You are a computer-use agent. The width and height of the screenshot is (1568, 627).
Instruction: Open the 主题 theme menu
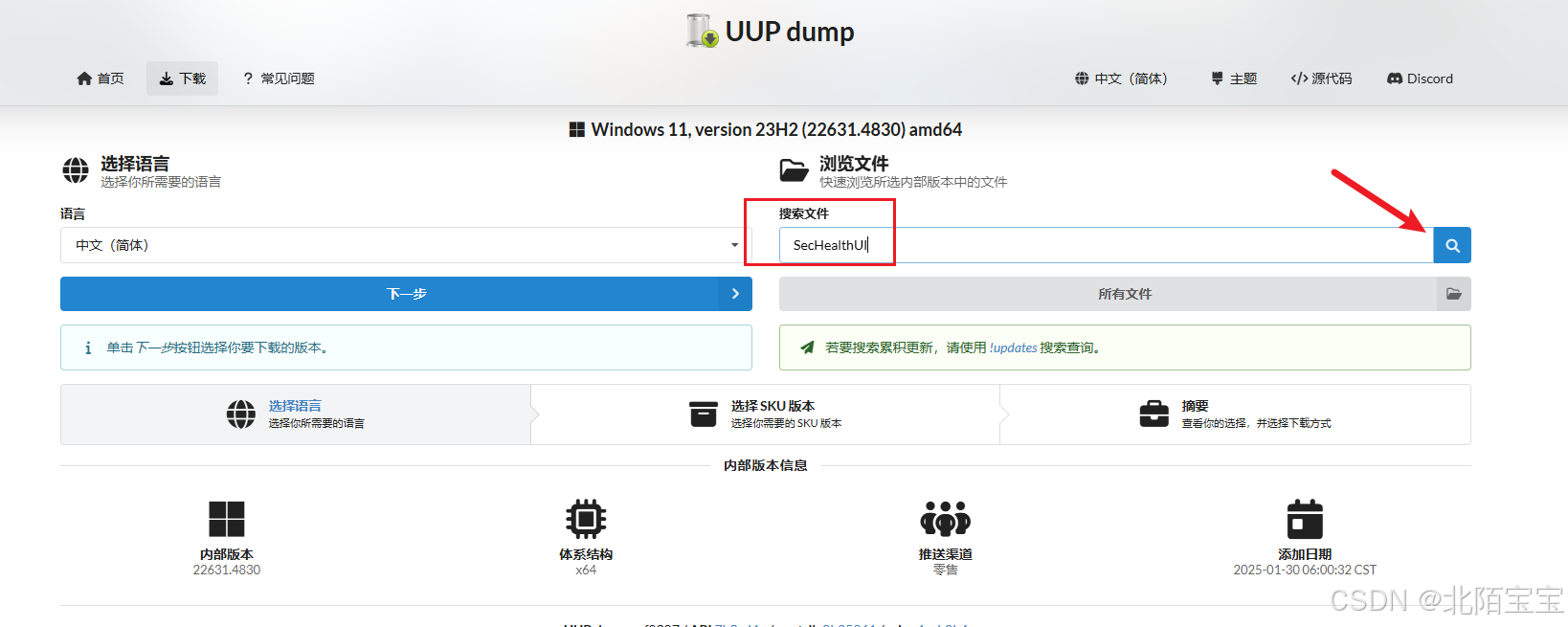[1234, 78]
